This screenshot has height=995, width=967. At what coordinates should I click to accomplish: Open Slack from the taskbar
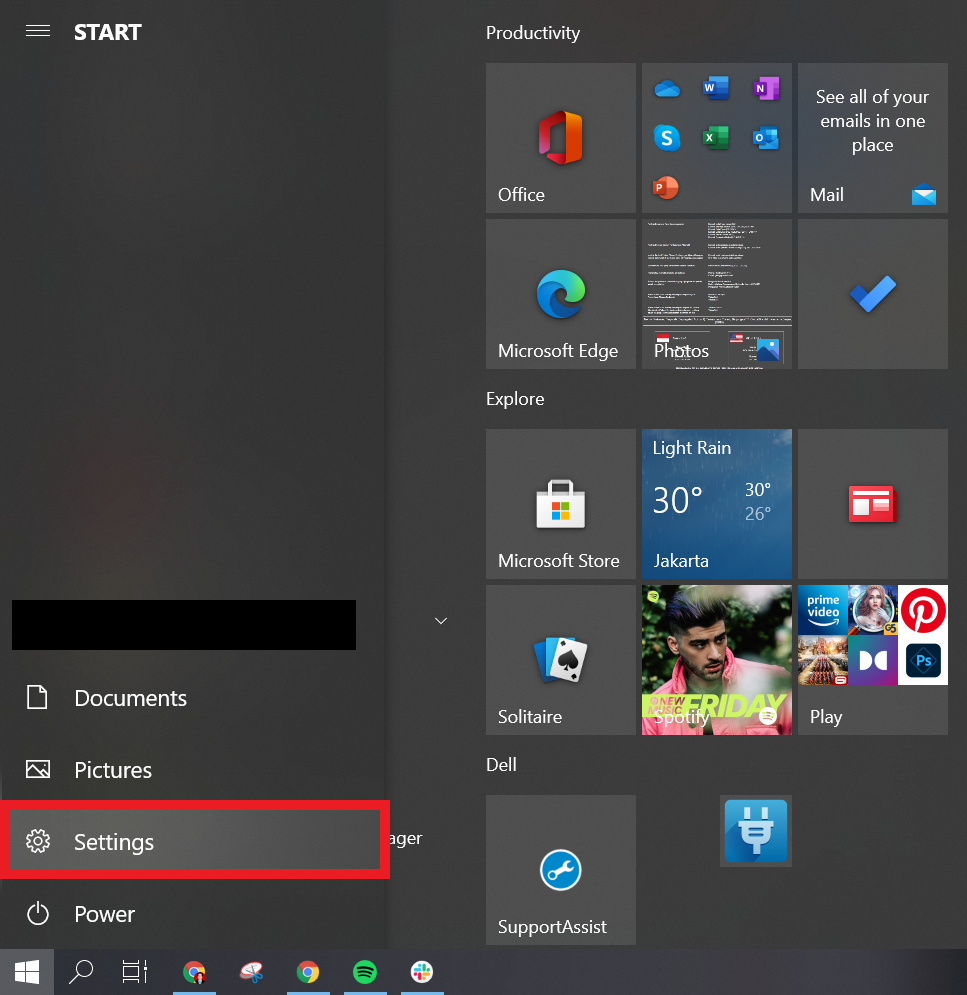pyautogui.click(x=422, y=972)
